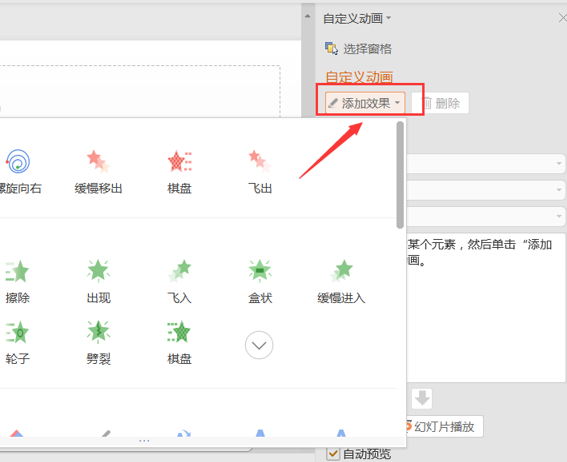Select the green 棋盘 entrance effect

click(x=179, y=343)
